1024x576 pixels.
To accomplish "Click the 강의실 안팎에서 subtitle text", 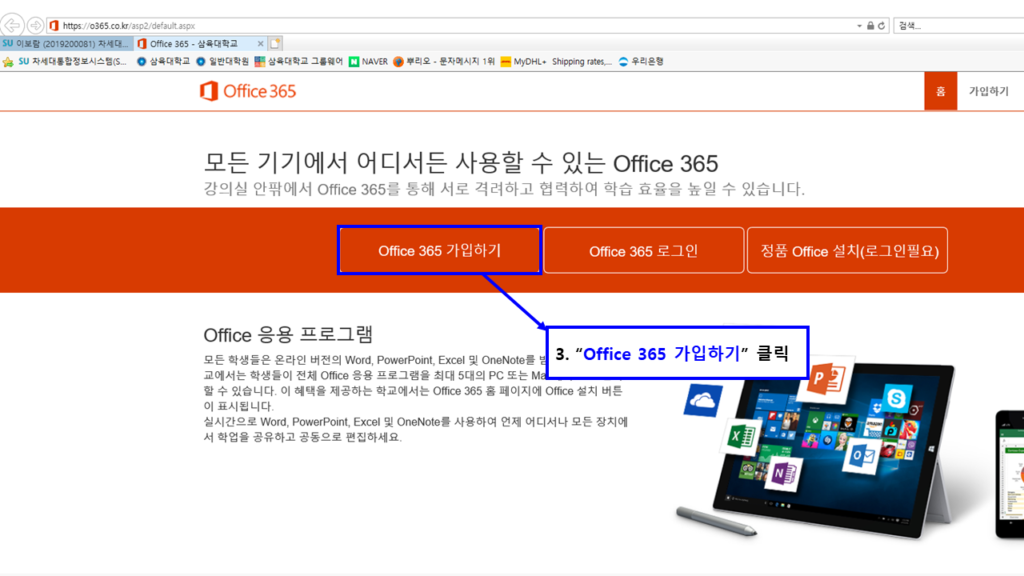I will [504, 189].
